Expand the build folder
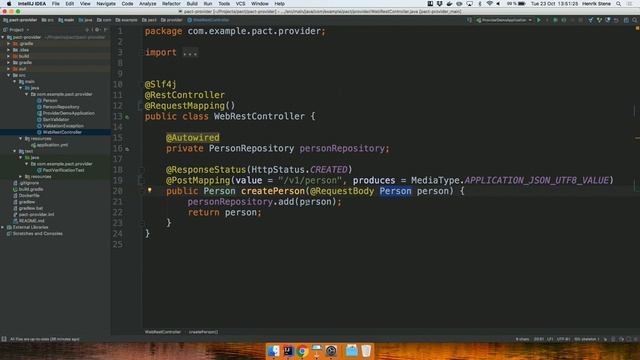This screenshot has height=360, width=640. (x=9, y=56)
